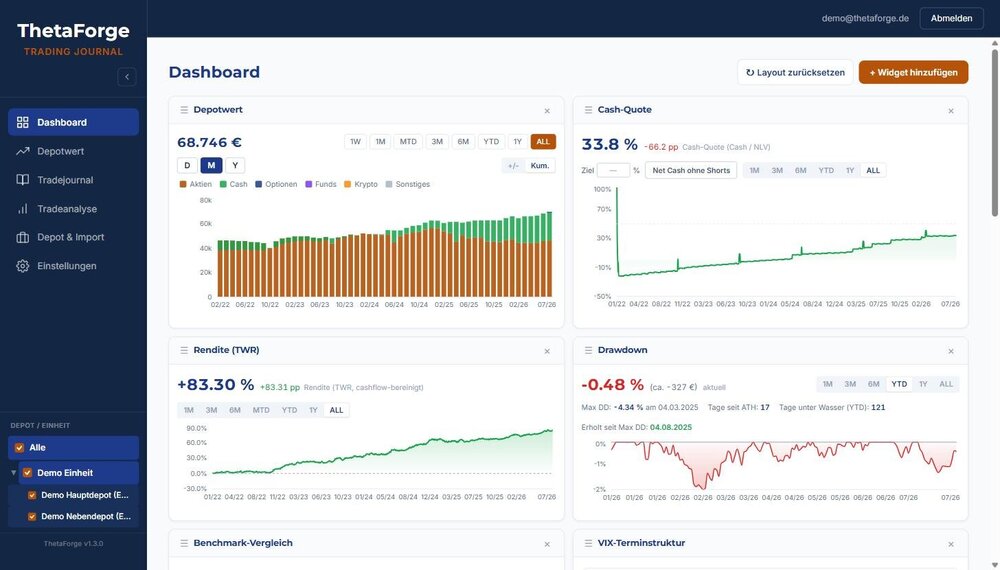Open Tradejournal from sidebar

73,180
